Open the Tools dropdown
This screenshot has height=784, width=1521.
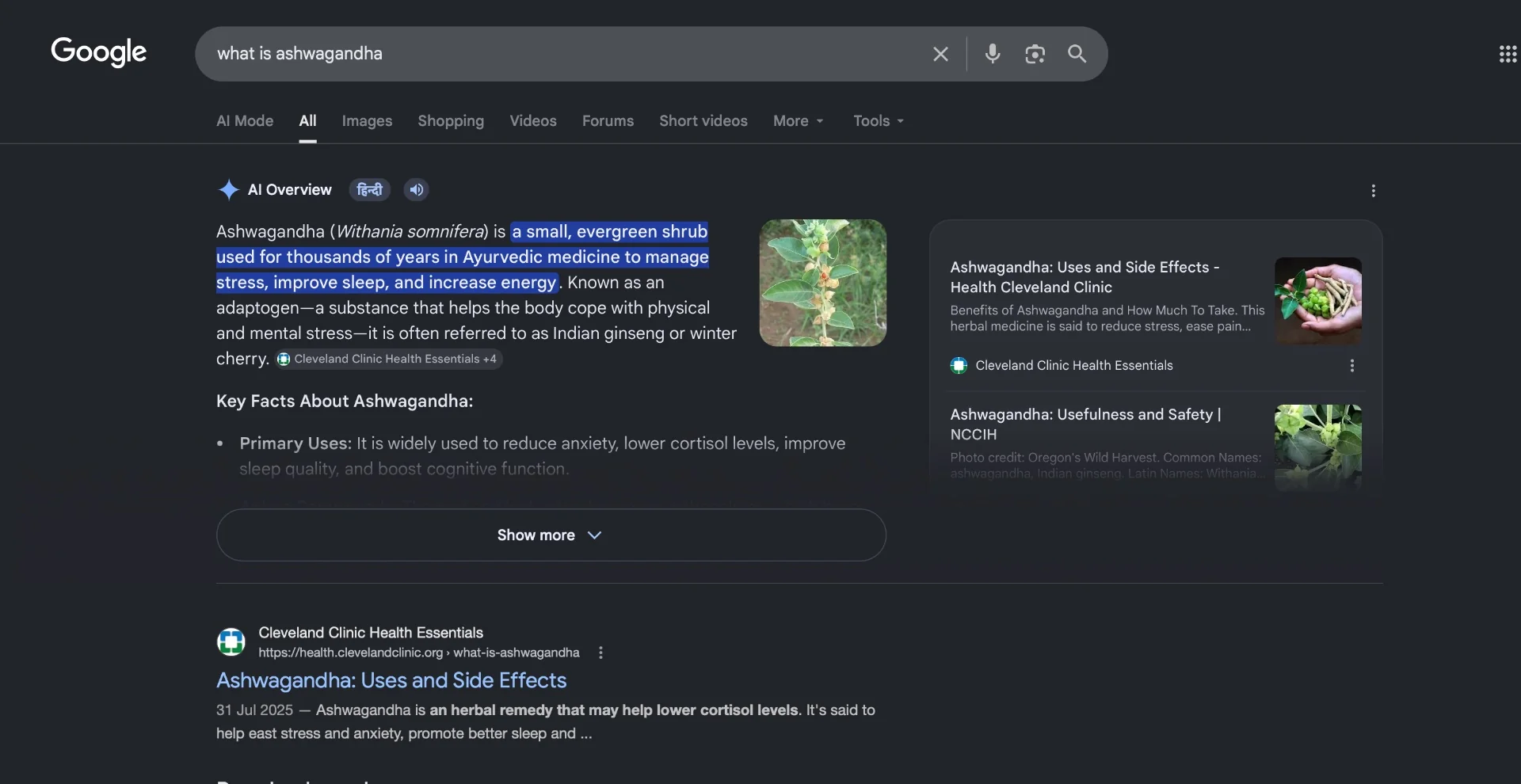click(x=879, y=121)
